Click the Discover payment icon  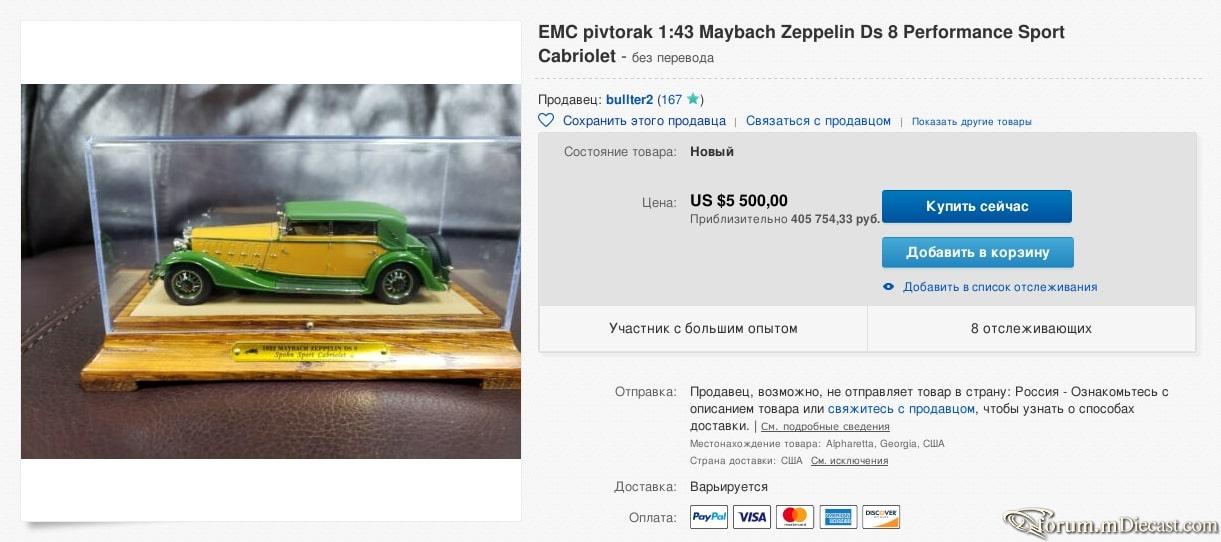tap(881, 517)
